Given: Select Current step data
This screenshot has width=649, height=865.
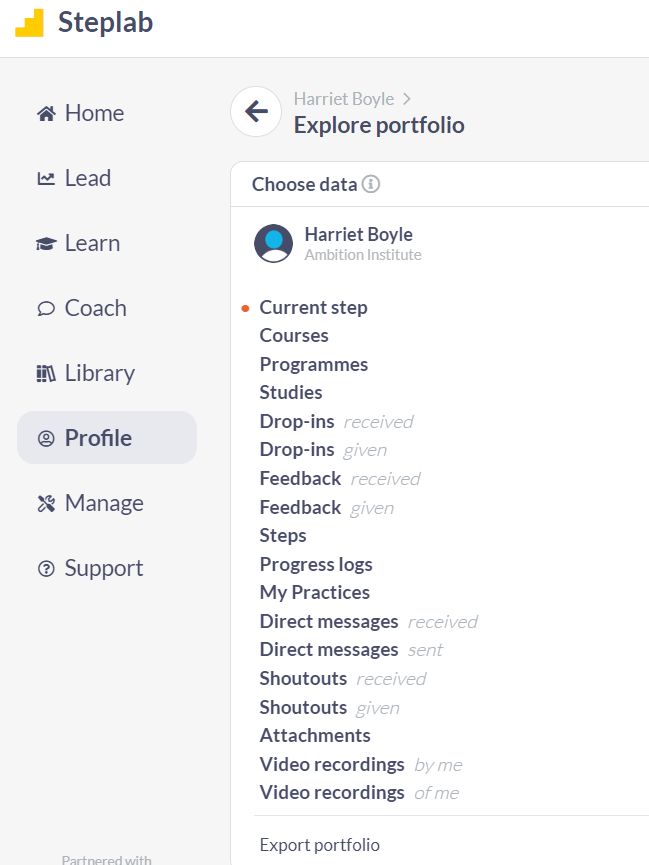Looking at the screenshot, I should (313, 307).
